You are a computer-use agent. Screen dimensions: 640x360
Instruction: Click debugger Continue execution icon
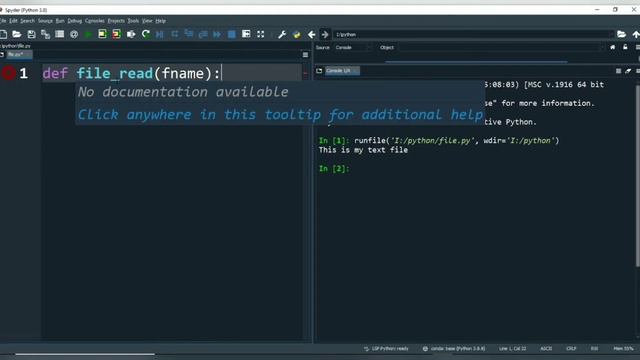pos(217,34)
